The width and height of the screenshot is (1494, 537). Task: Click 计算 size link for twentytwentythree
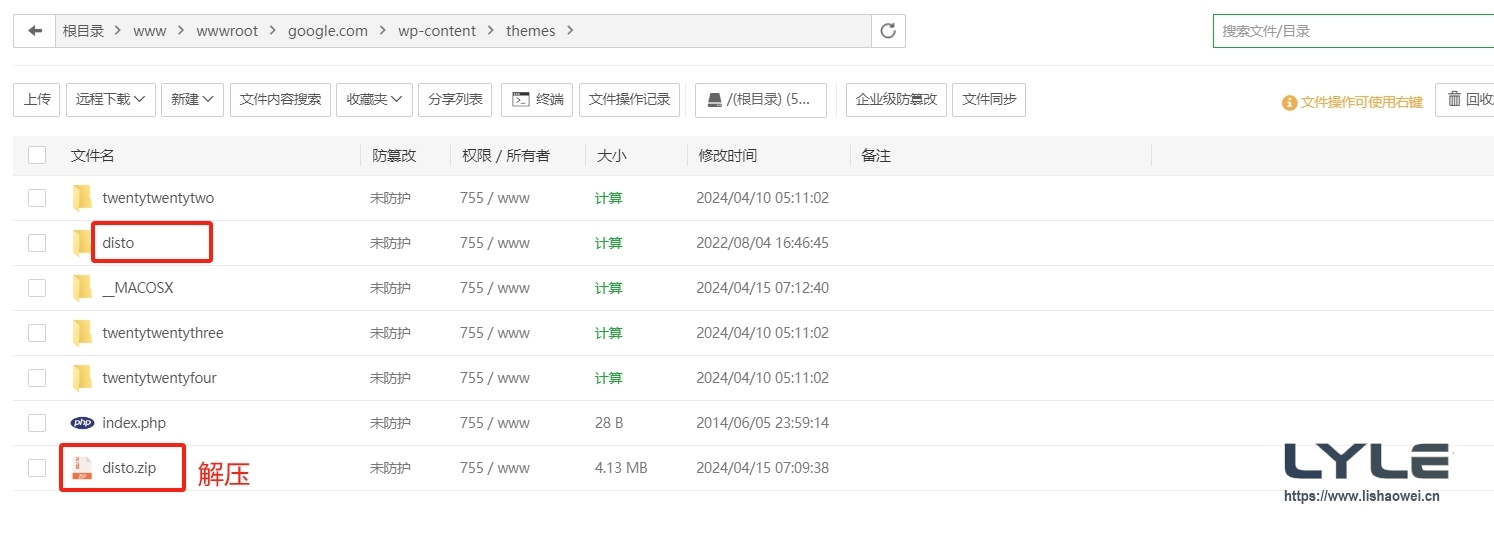[608, 333]
